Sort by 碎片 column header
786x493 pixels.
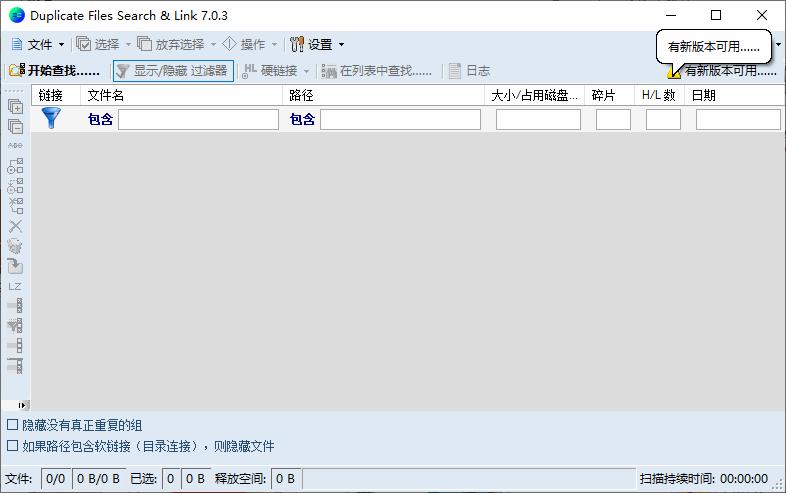click(610, 95)
